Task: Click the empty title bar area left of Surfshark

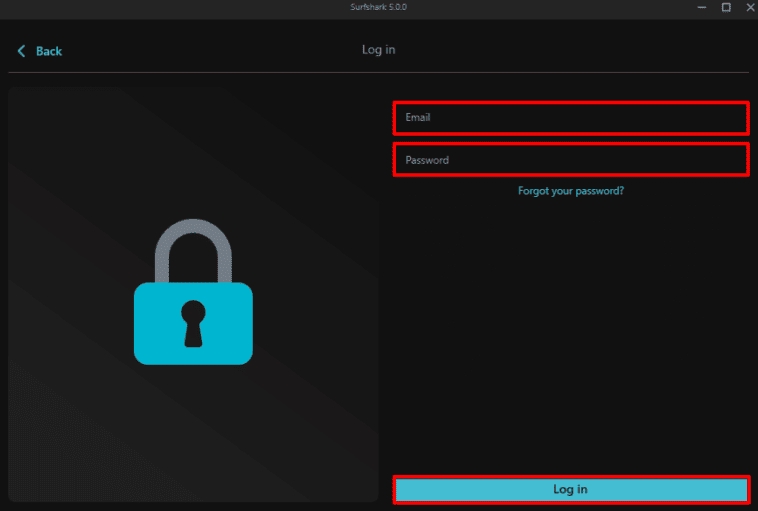Action: 150,7
